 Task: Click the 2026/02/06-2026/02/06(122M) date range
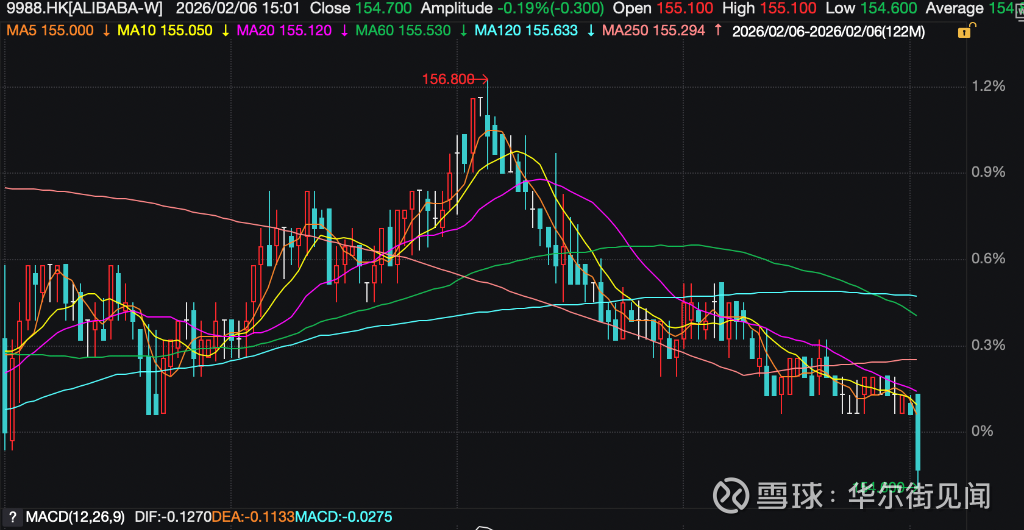click(x=829, y=31)
